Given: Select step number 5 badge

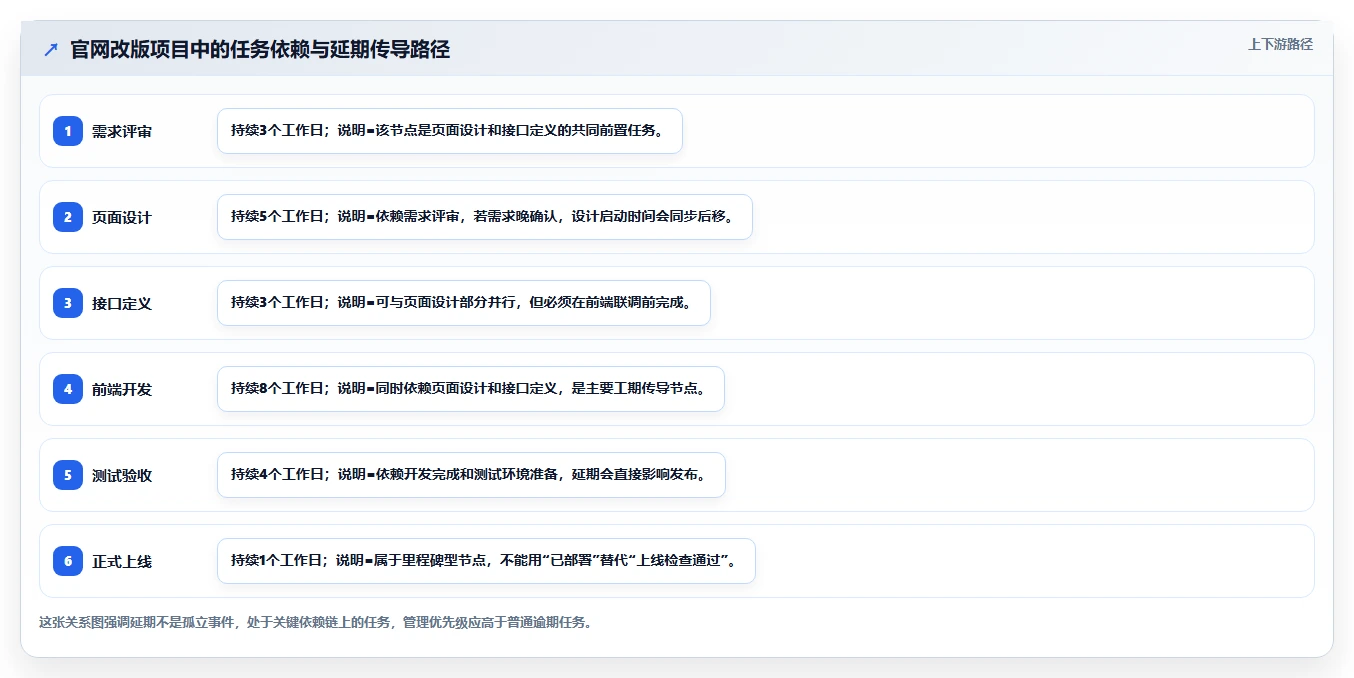Looking at the screenshot, I should [x=68, y=475].
